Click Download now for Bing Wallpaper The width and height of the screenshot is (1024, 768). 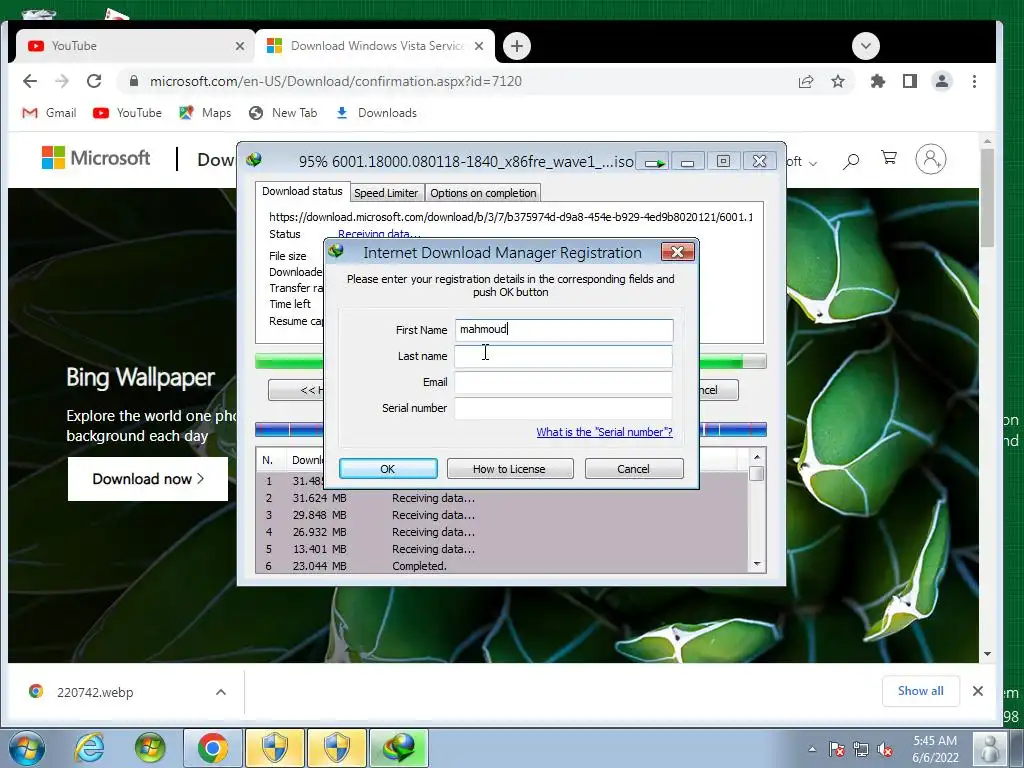click(148, 479)
